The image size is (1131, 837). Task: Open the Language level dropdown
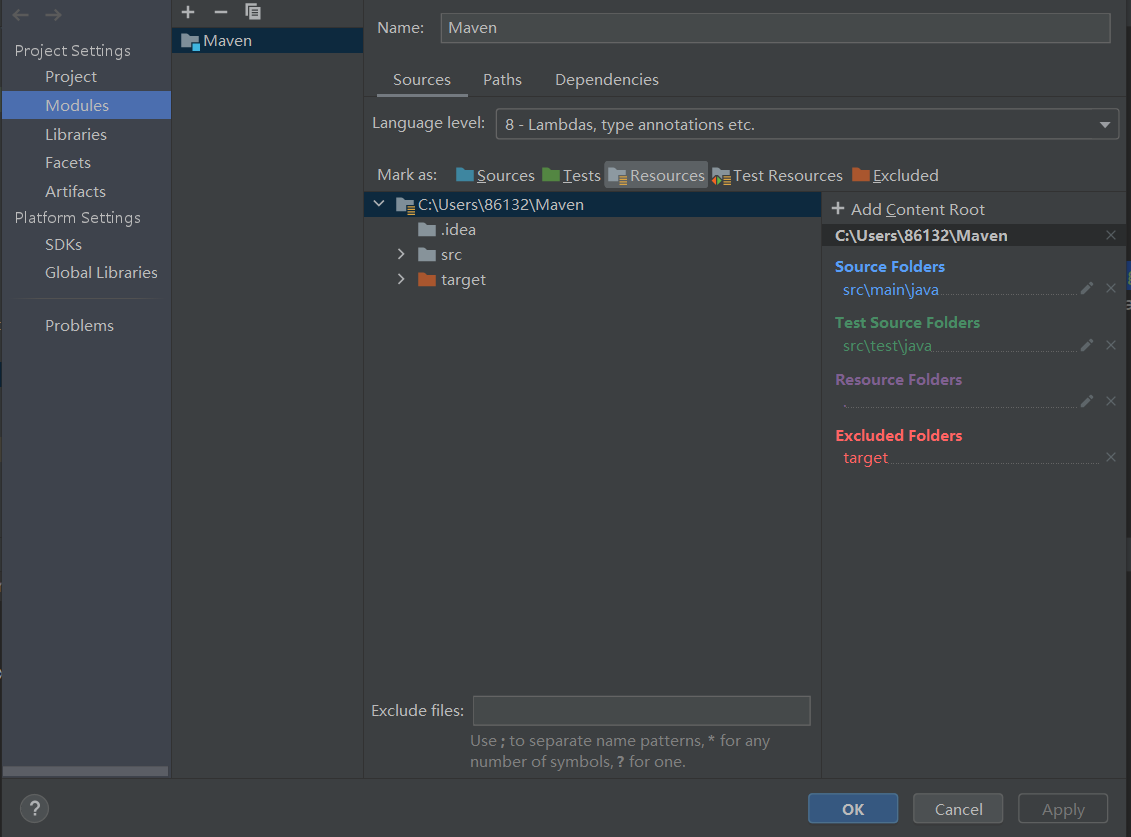(x=1104, y=122)
